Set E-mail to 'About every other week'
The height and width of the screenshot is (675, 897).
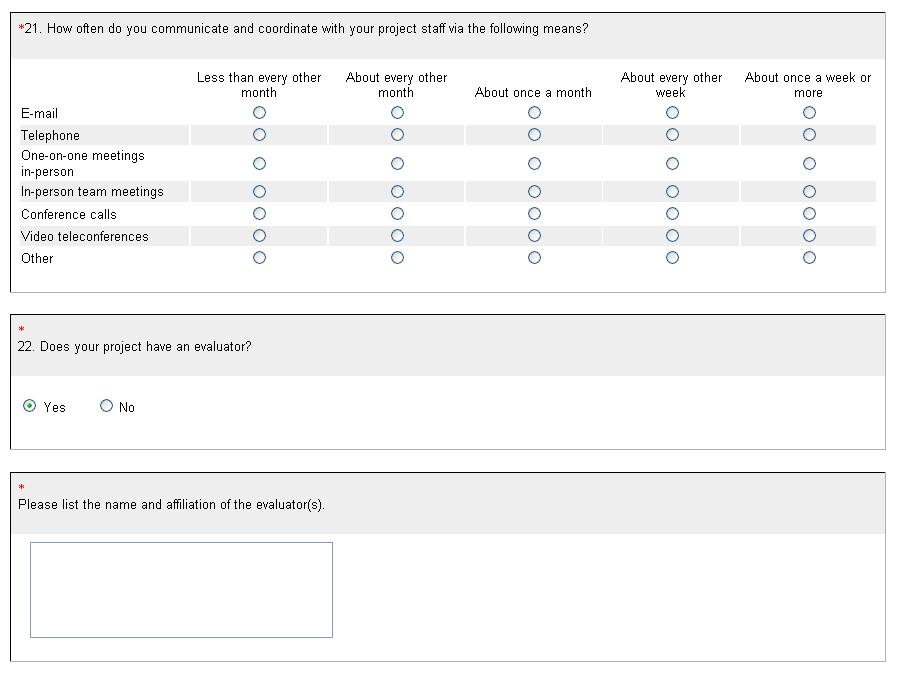tap(672, 113)
